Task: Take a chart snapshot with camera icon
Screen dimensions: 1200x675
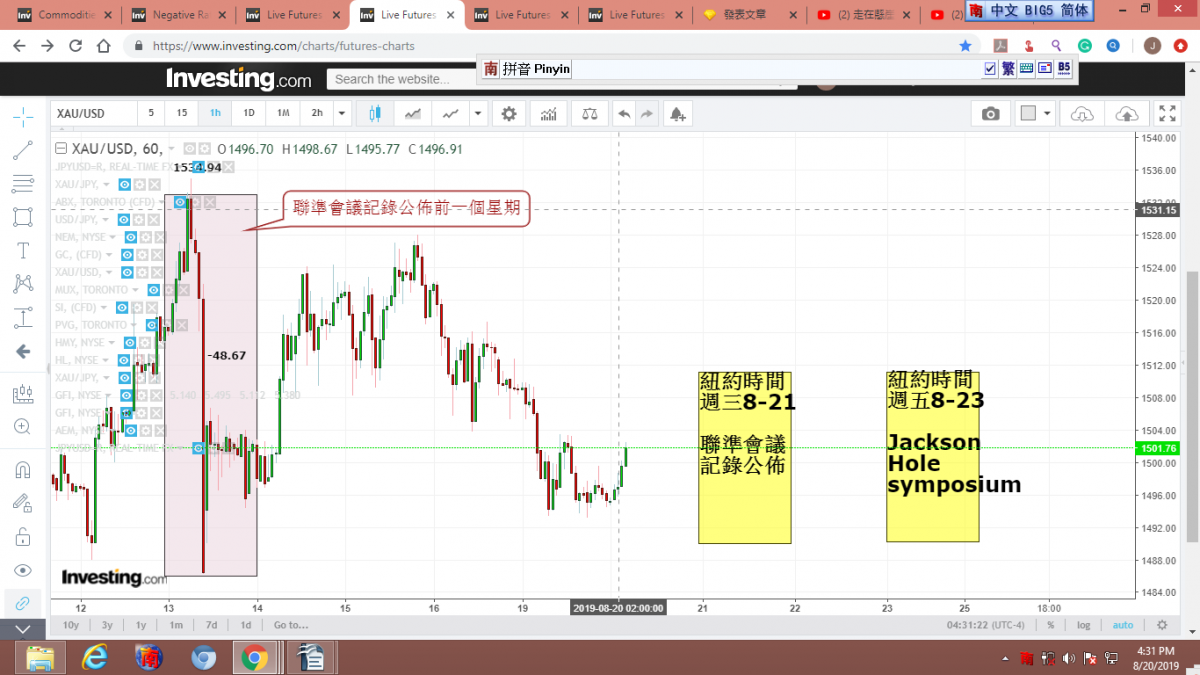Action: tap(990, 114)
